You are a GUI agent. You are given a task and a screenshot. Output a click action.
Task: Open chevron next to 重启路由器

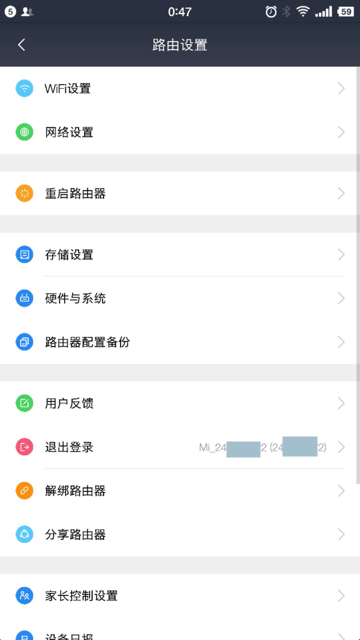point(341,193)
